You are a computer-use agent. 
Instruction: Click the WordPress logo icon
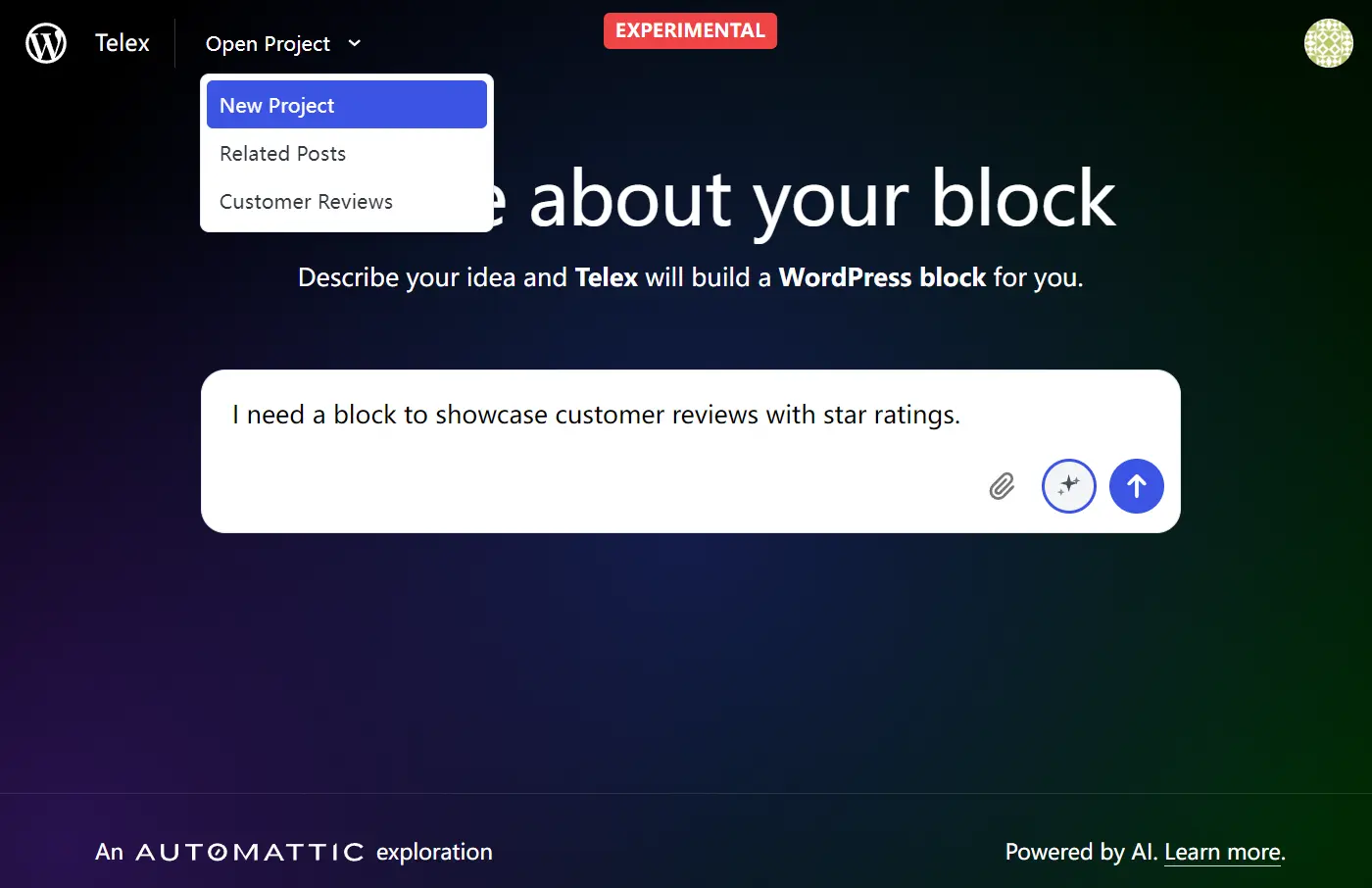click(45, 42)
